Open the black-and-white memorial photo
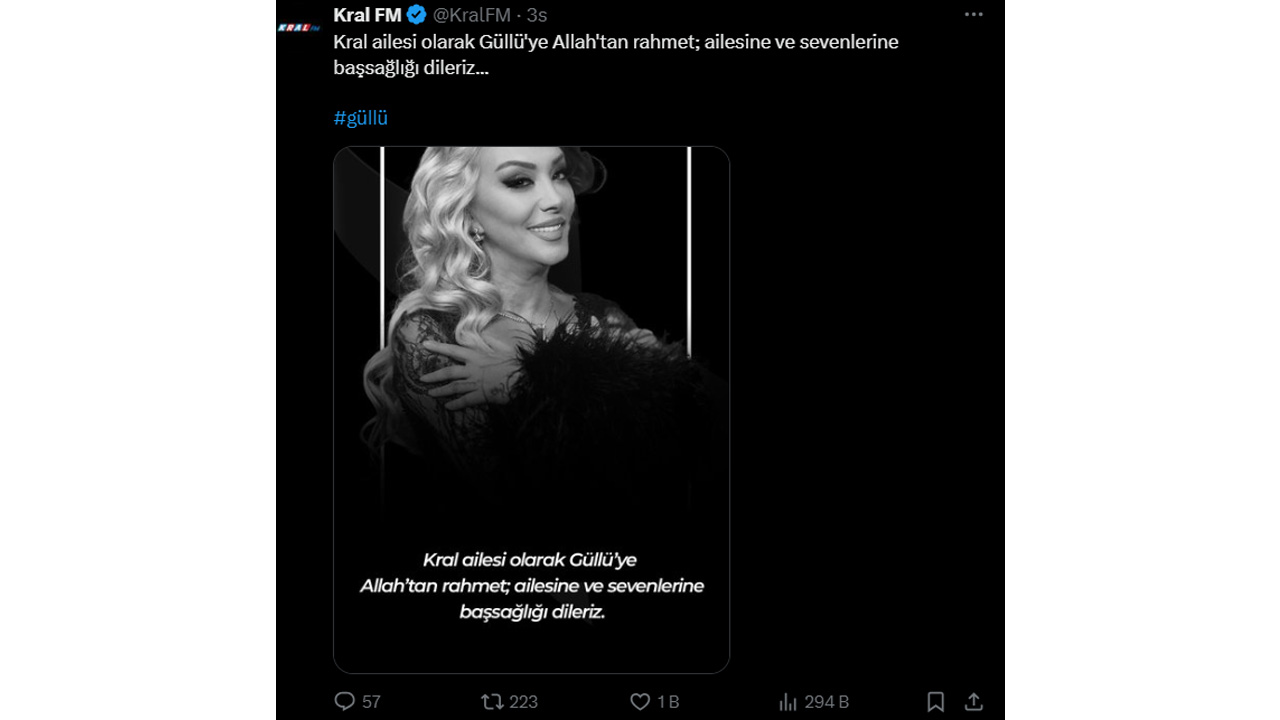Screen dimensions: 1280x720 (531, 330)
